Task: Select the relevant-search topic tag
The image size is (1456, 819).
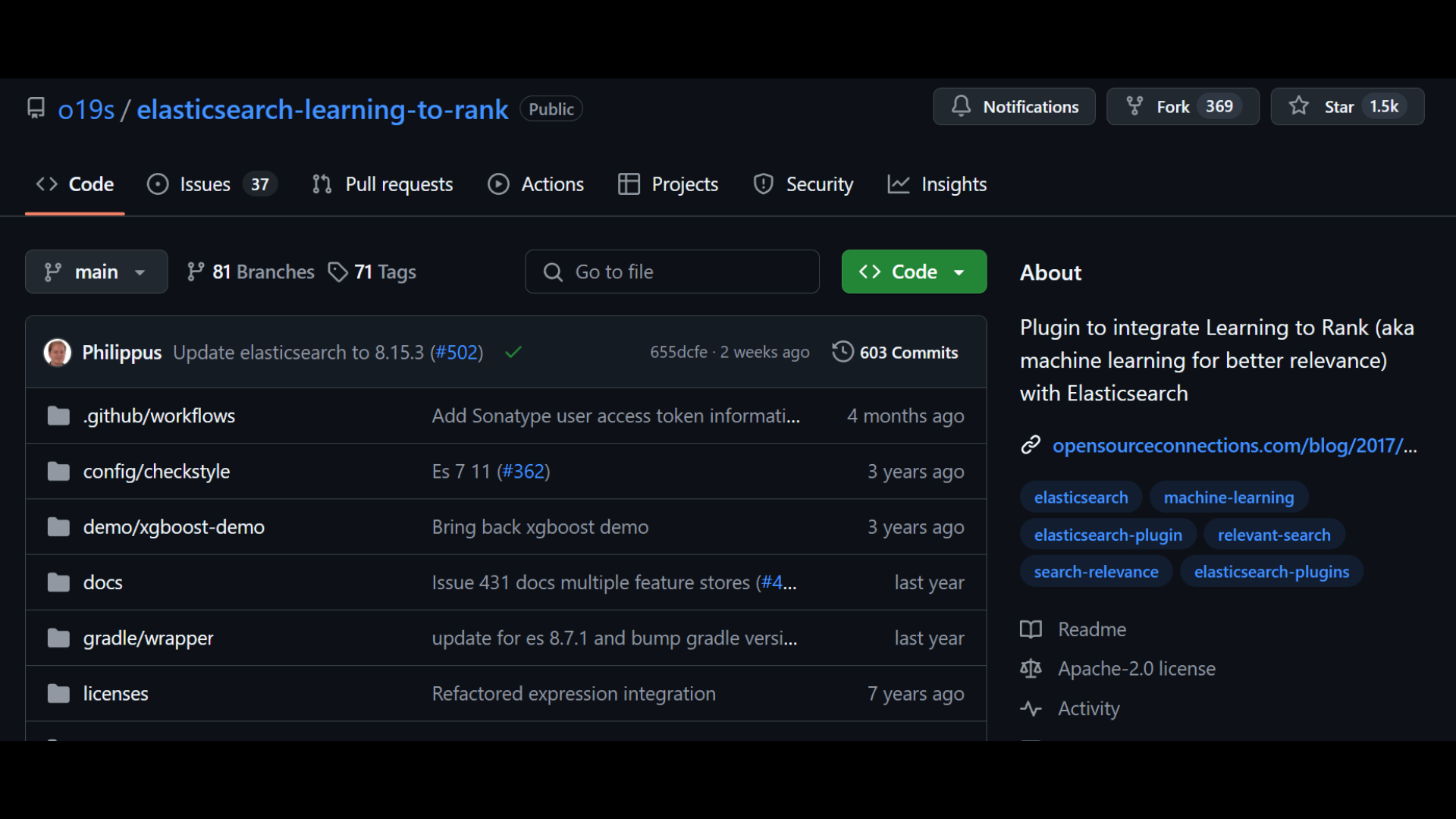Action: click(1274, 535)
